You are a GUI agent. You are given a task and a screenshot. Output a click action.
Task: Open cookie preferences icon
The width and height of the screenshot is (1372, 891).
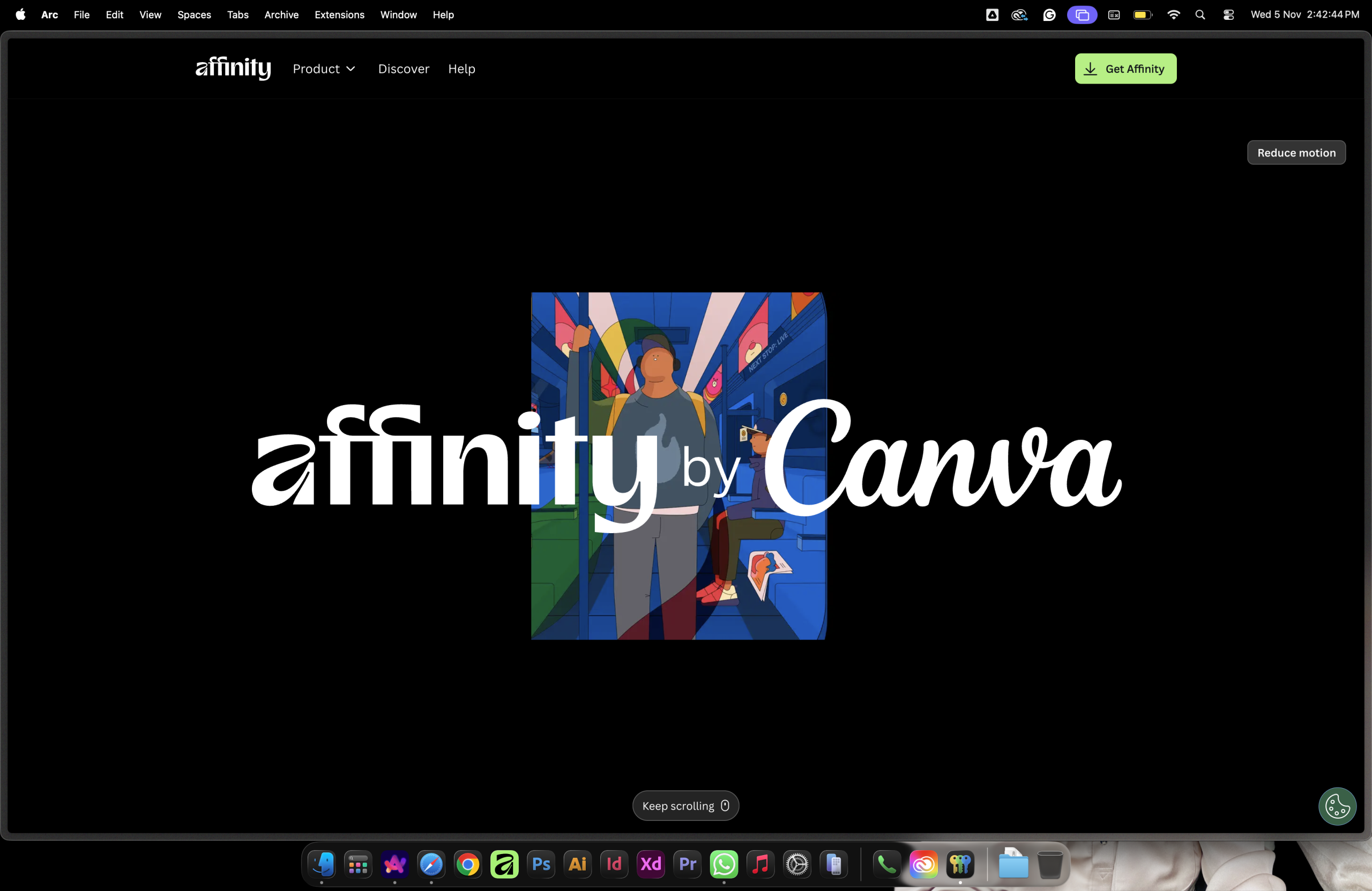tap(1337, 806)
